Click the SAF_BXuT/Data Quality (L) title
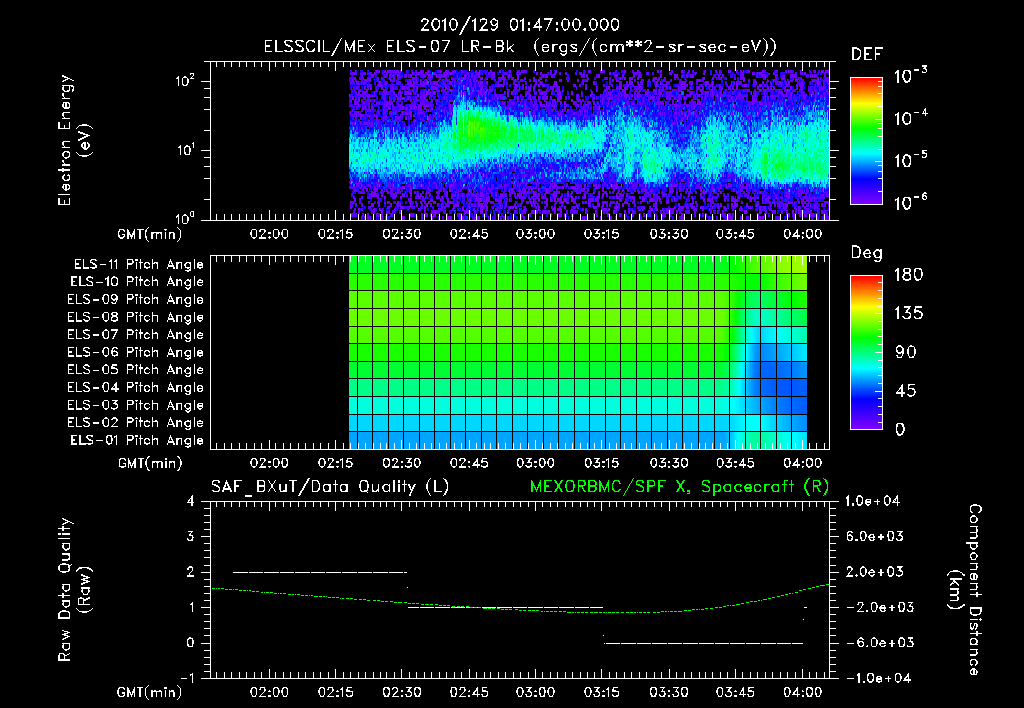The width and height of the screenshot is (1024, 708). [330, 487]
